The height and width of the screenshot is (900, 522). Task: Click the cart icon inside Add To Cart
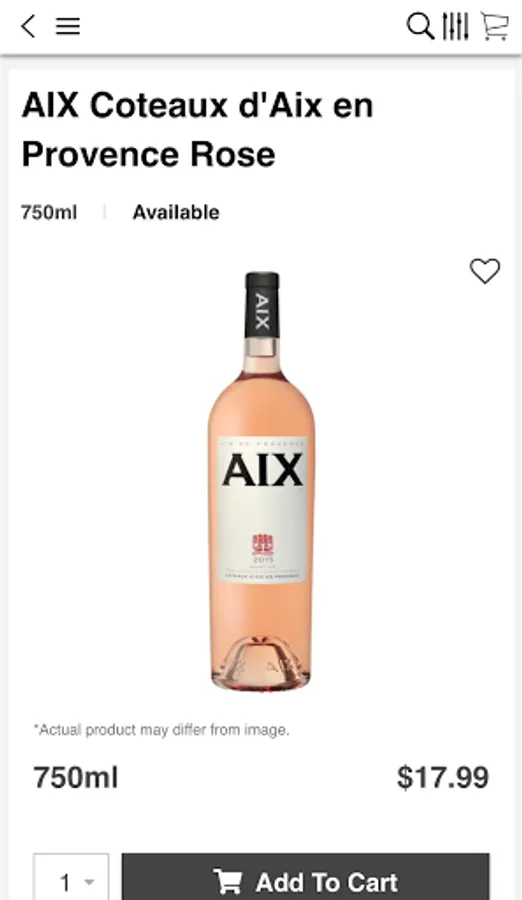[227, 882]
